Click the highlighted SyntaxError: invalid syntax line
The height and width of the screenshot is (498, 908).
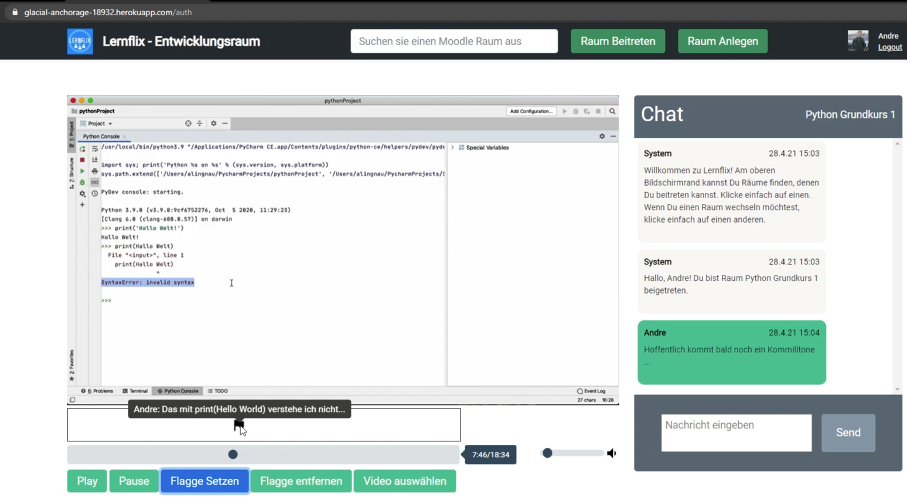[x=148, y=282]
